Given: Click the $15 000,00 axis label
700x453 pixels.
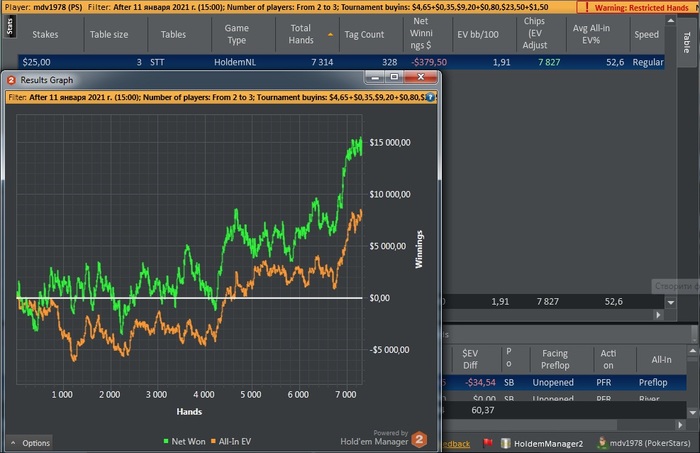Looking at the screenshot, I should (x=390, y=142).
